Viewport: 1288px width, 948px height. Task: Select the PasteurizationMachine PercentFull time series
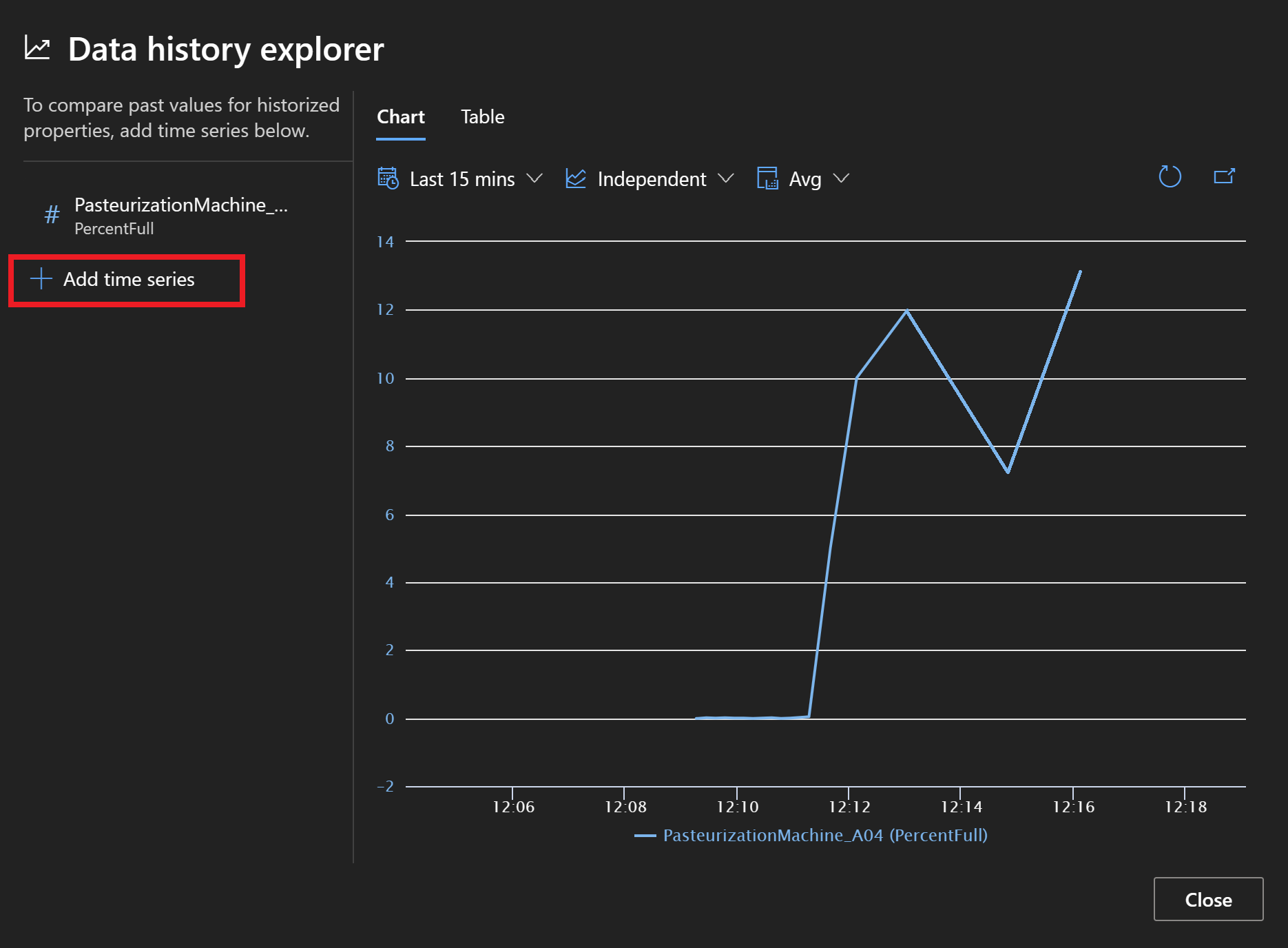coord(180,216)
